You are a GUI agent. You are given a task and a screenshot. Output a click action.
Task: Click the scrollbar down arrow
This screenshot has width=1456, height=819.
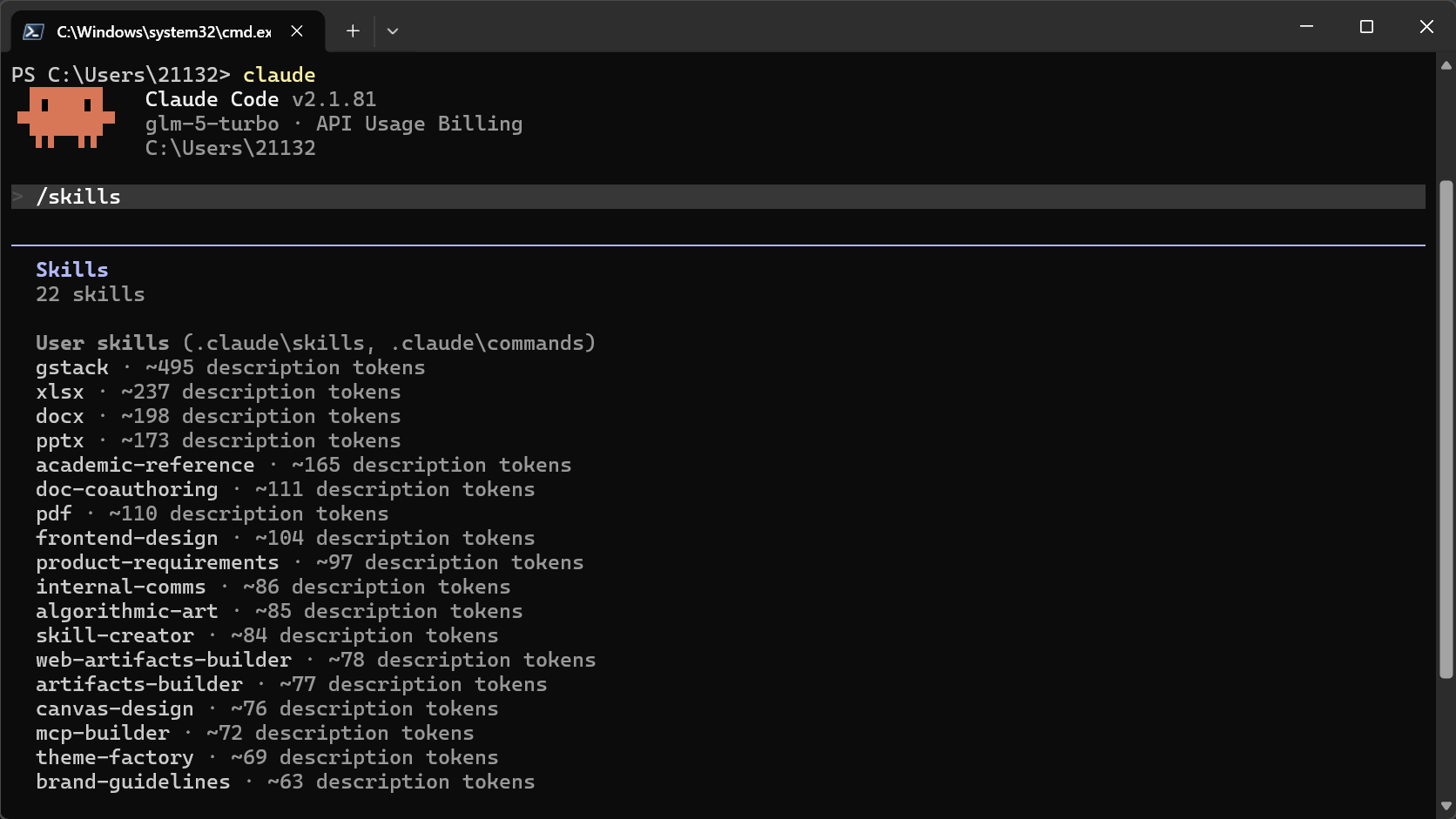(x=1446, y=806)
